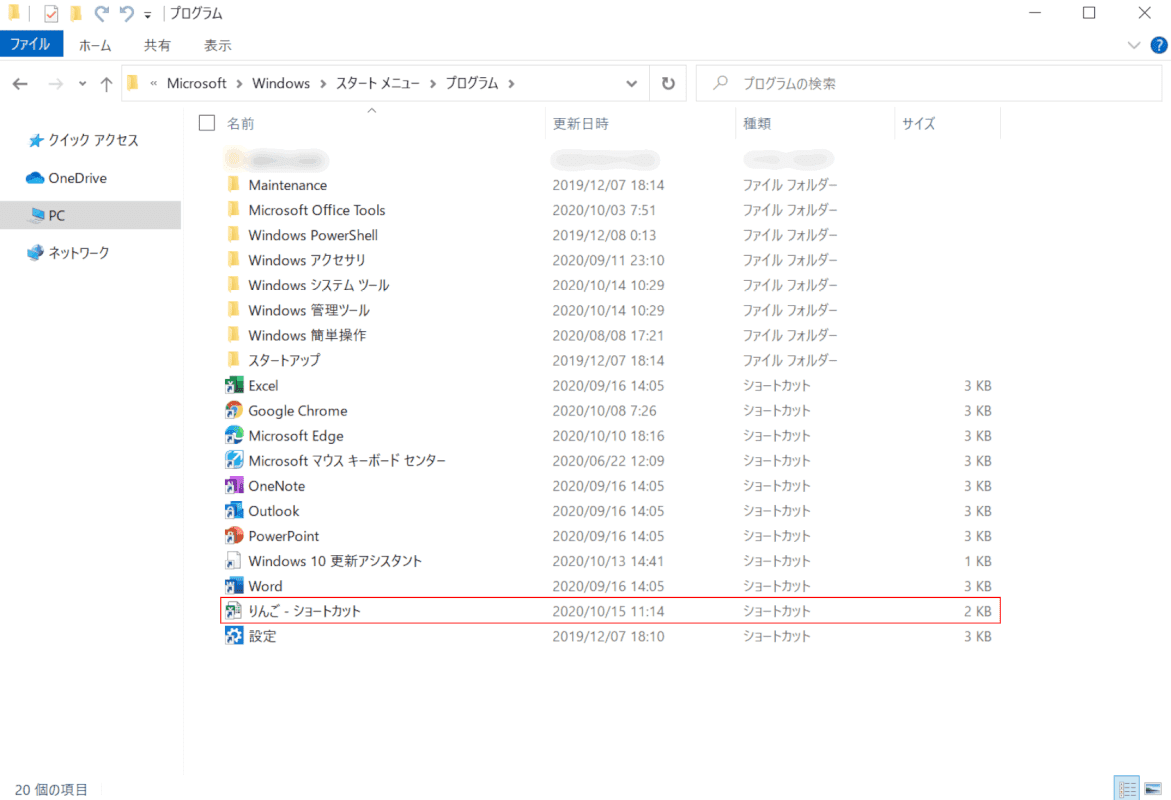Image resolution: width=1171 pixels, height=800 pixels.
Task: Select Microsoft マウス キーボード センター icon
Action: click(x=234, y=460)
